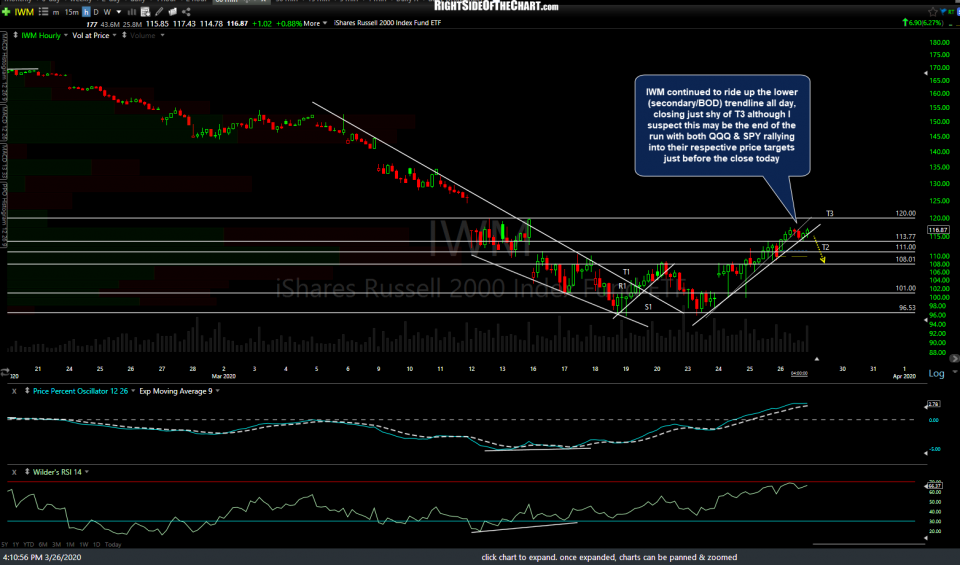Click the IWM annotation callout text box
Screen dimensions: 960x565
click(x=722, y=125)
